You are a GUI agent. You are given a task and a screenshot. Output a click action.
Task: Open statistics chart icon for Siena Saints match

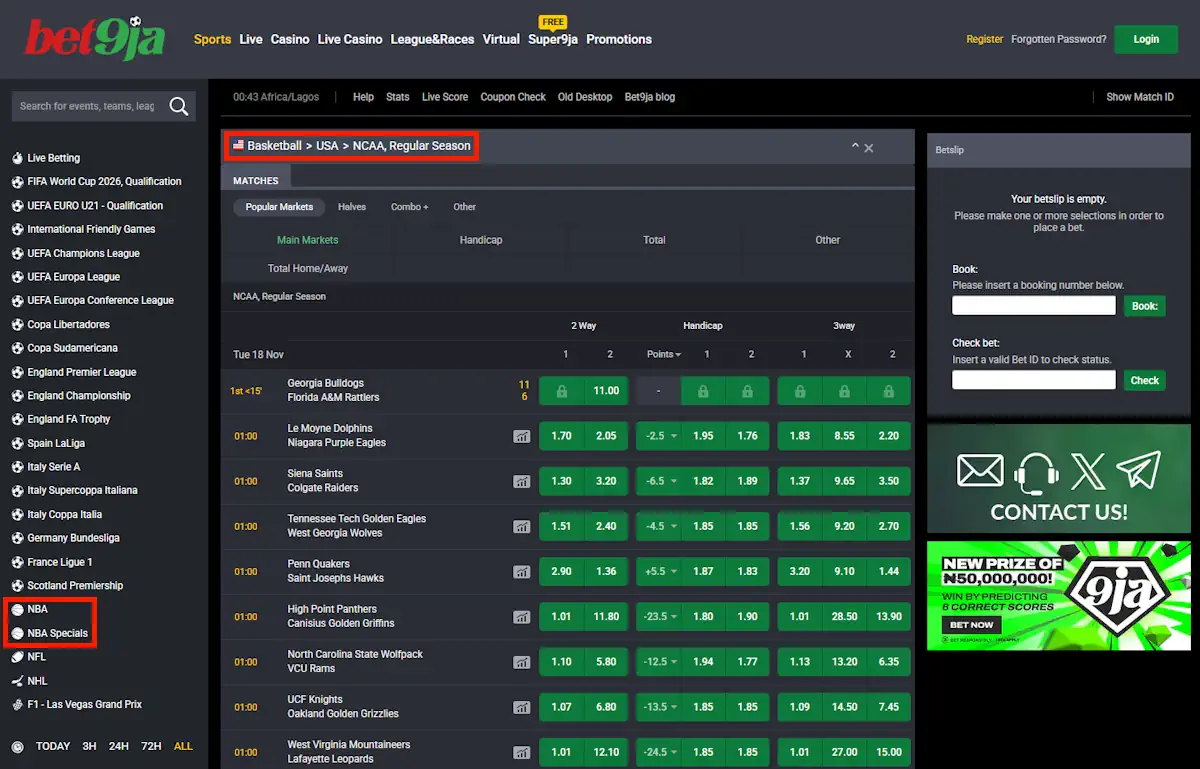521,481
